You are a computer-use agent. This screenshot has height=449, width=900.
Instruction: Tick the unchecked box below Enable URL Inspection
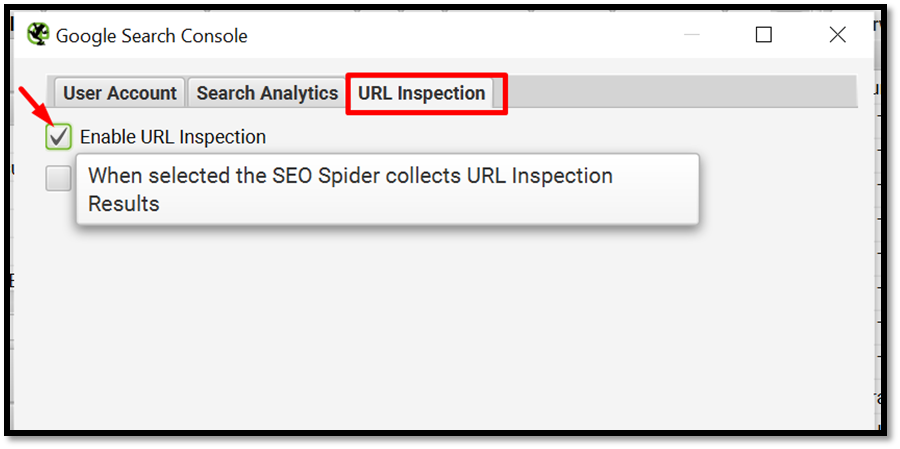tap(59, 179)
